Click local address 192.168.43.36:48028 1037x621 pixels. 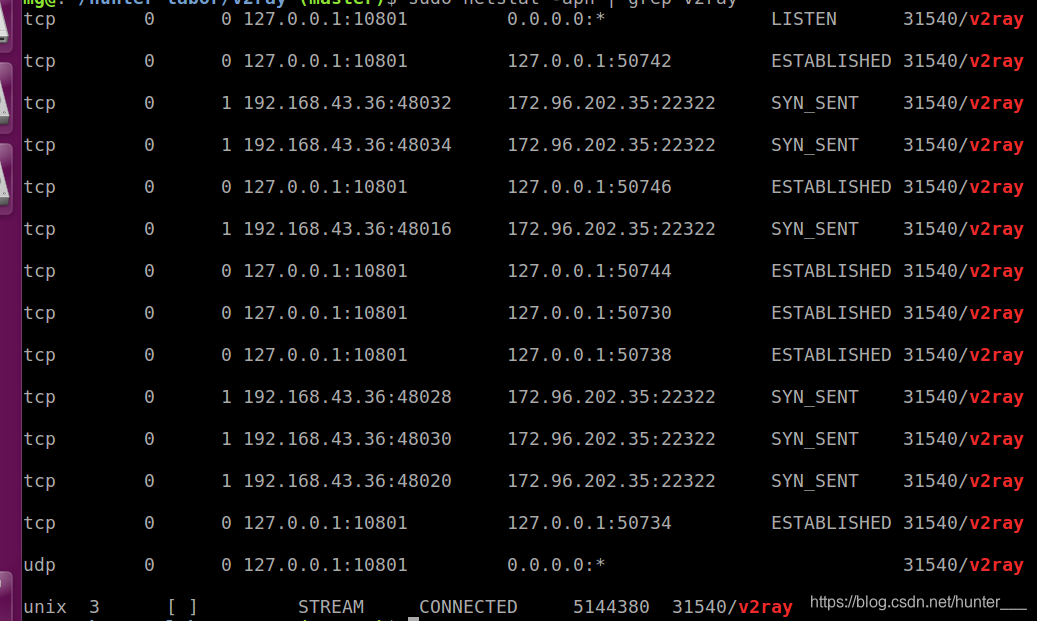pyautogui.click(x=347, y=397)
